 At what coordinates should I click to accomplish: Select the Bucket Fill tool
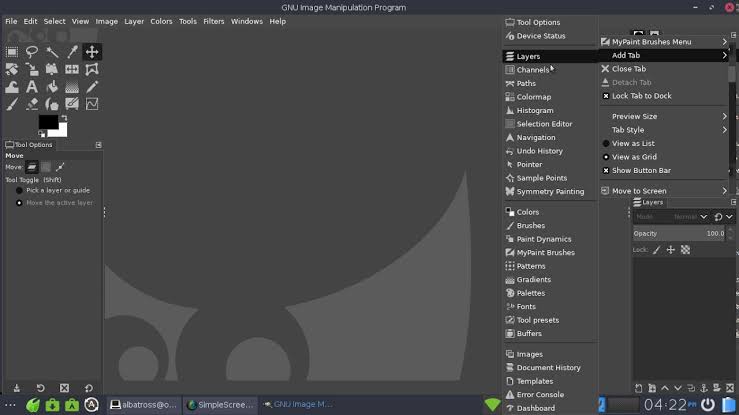point(52,87)
